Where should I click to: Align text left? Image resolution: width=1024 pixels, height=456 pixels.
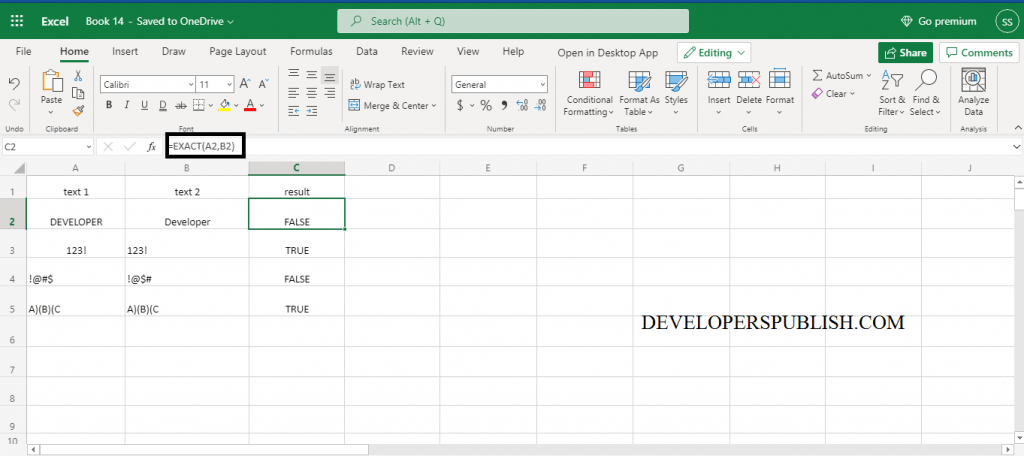[294, 93]
